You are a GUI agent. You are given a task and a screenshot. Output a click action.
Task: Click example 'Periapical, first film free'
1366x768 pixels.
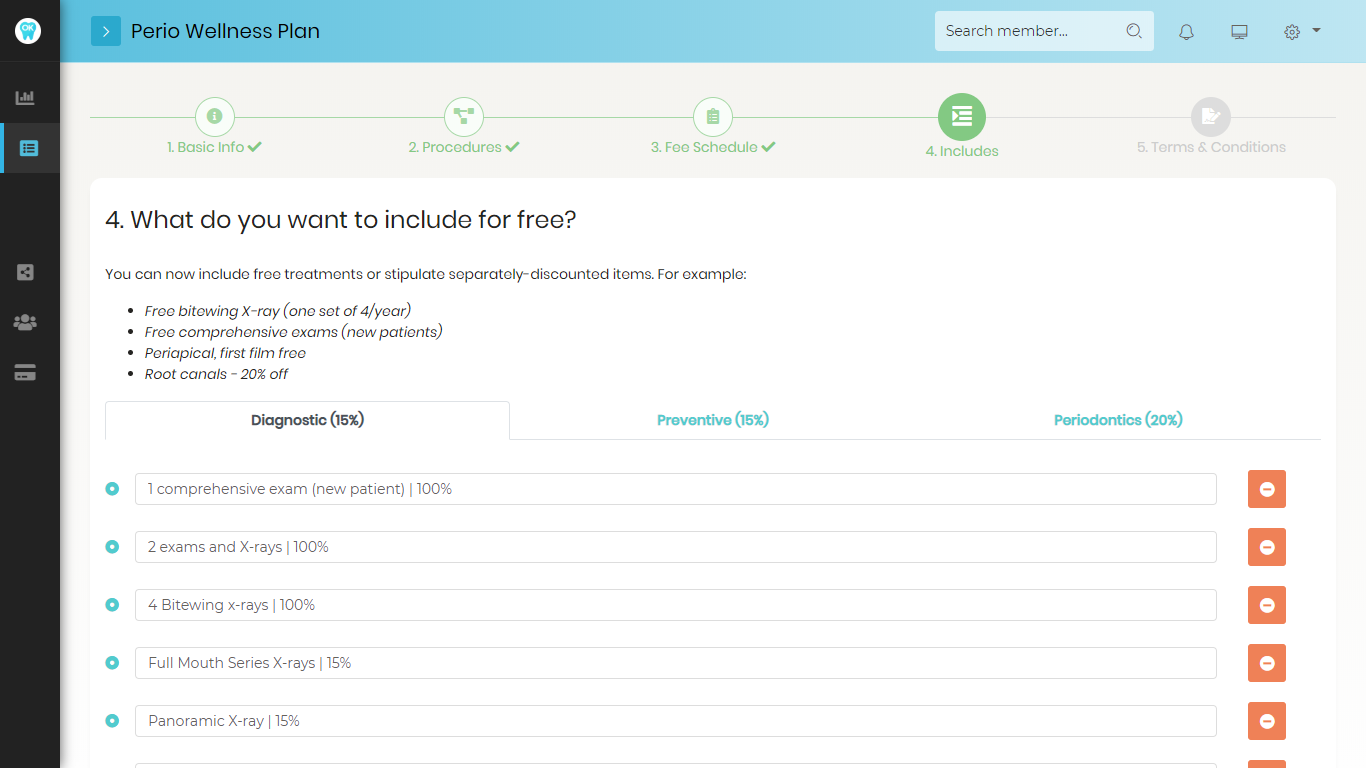pyautogui.click(x=225, y=353)
